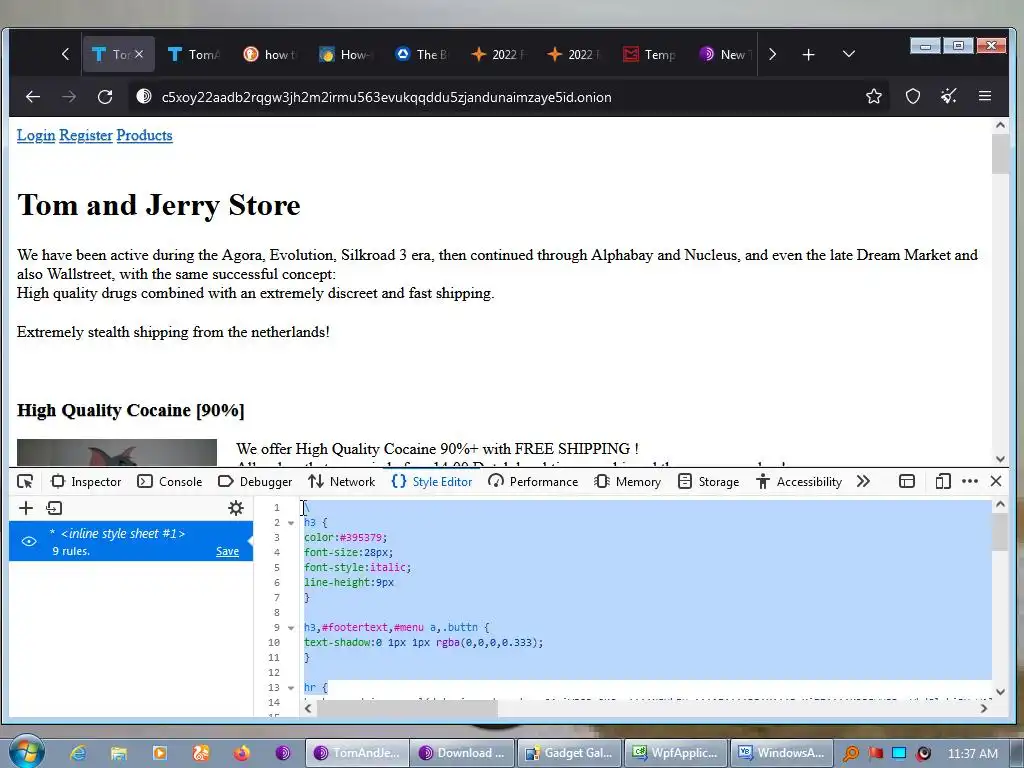Switch to the Console tab
Viewport: 1024px width, 768px height.
tap(170, 482)
